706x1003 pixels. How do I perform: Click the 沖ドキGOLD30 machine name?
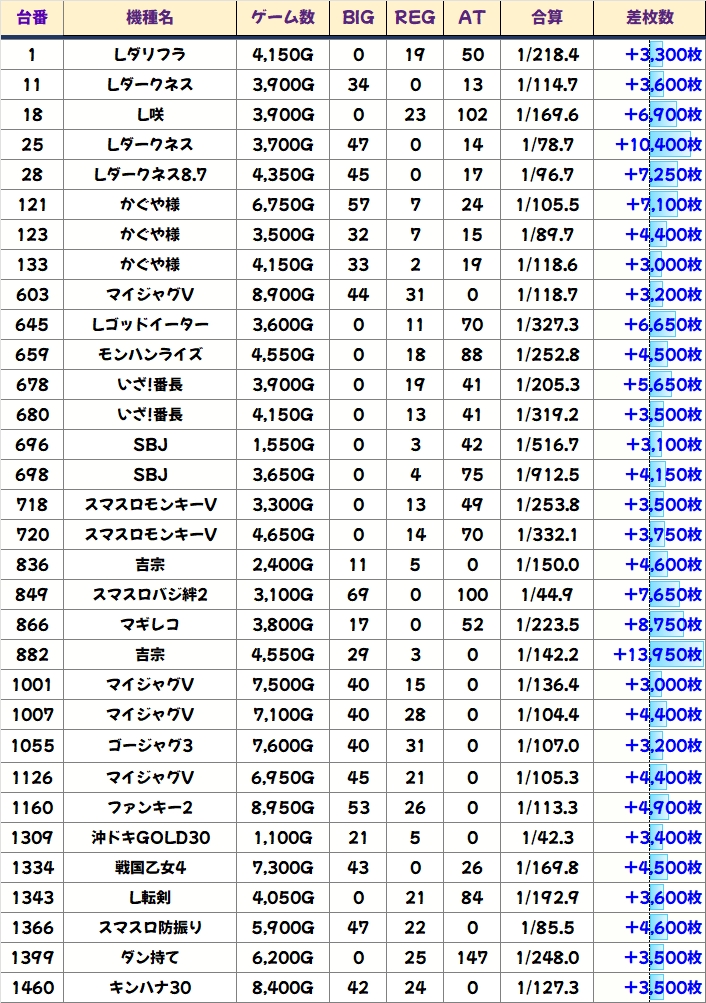(x=150, y=837)
